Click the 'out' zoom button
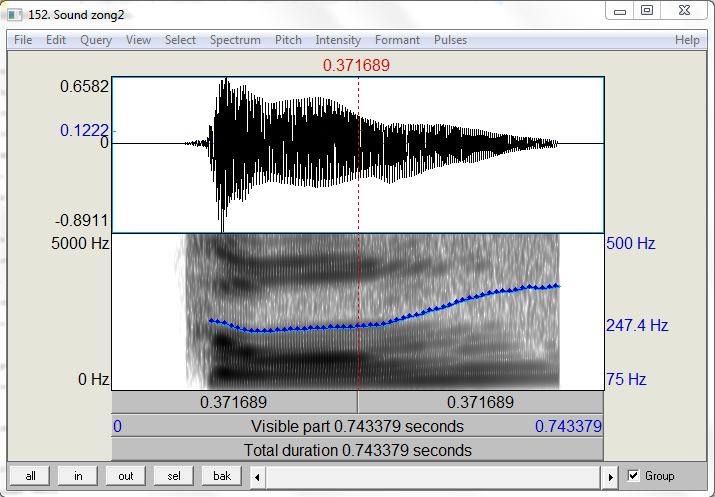Viewport: 715px width, 497px height. [x=125, y=476]
